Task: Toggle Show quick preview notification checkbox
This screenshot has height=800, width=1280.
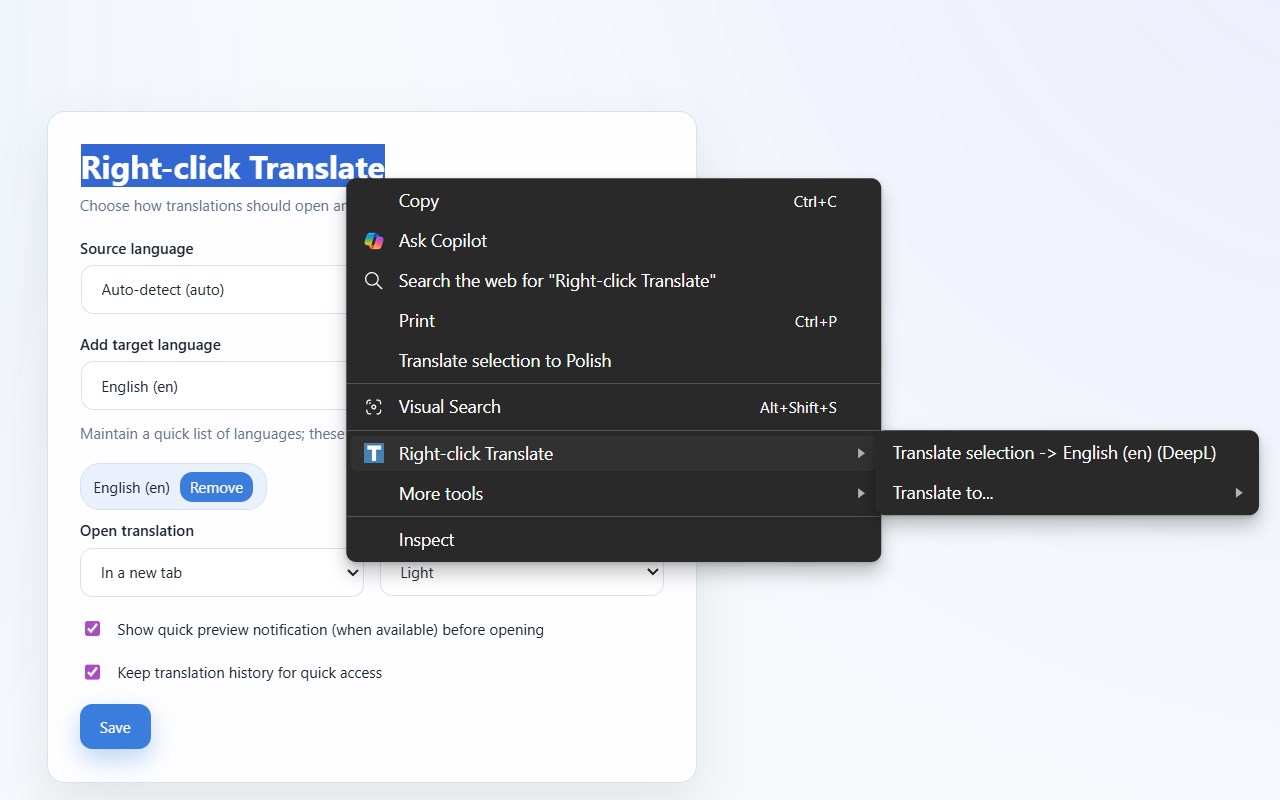Action: (x=92, y=629)
